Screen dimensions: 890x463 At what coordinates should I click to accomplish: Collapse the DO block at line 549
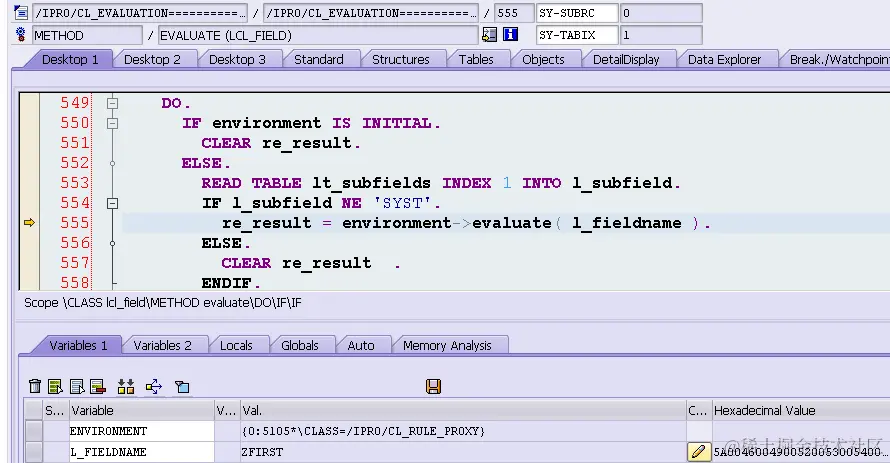coord(112,103)
